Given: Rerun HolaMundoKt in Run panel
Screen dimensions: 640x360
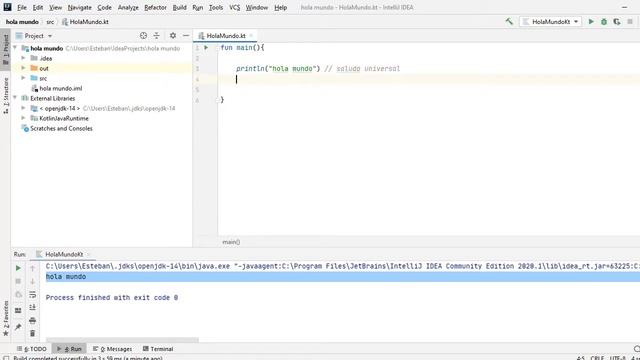Looking at the screenshot, I should pyautogui.click(x=18, y=268).
